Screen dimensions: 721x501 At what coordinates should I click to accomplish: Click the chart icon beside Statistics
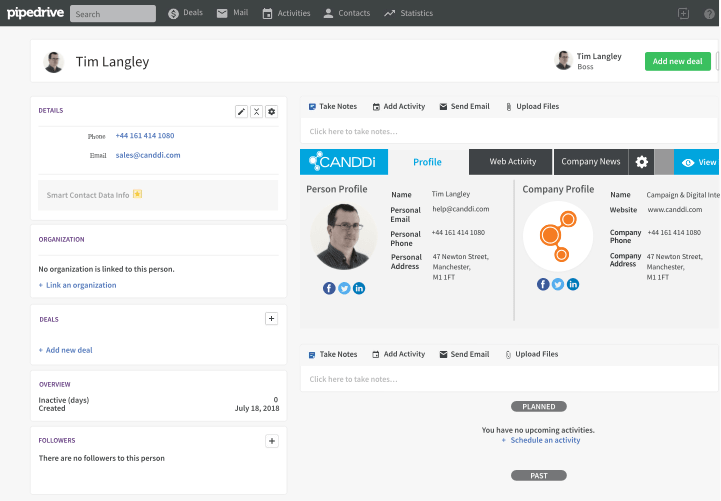tap(390, 13)
